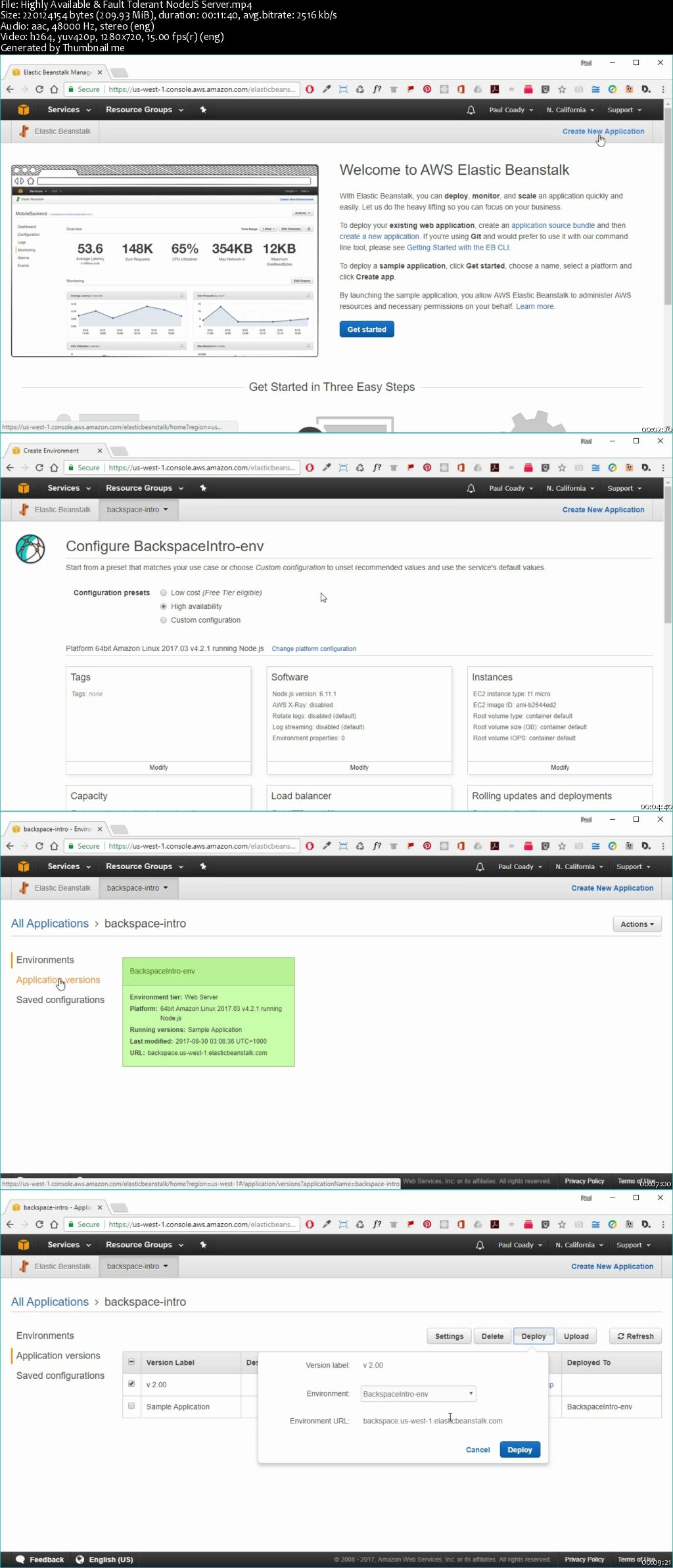Image resolution: width=673 pixels, height=1568 pixels.
Task: Click the AWS cube logo on the Environments page
Action: (24, 866)
